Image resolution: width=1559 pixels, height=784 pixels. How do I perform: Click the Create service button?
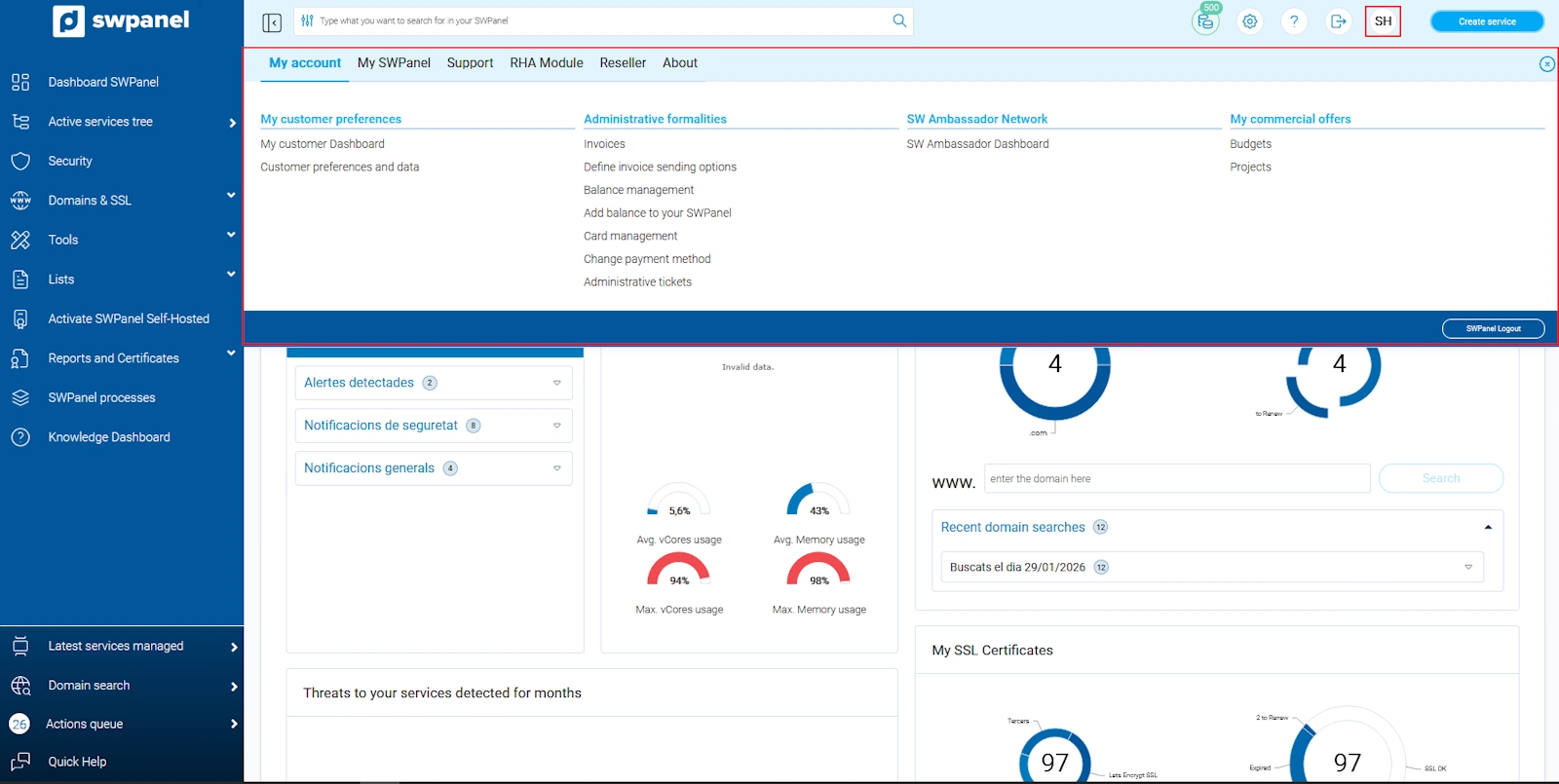(1486, 21)
